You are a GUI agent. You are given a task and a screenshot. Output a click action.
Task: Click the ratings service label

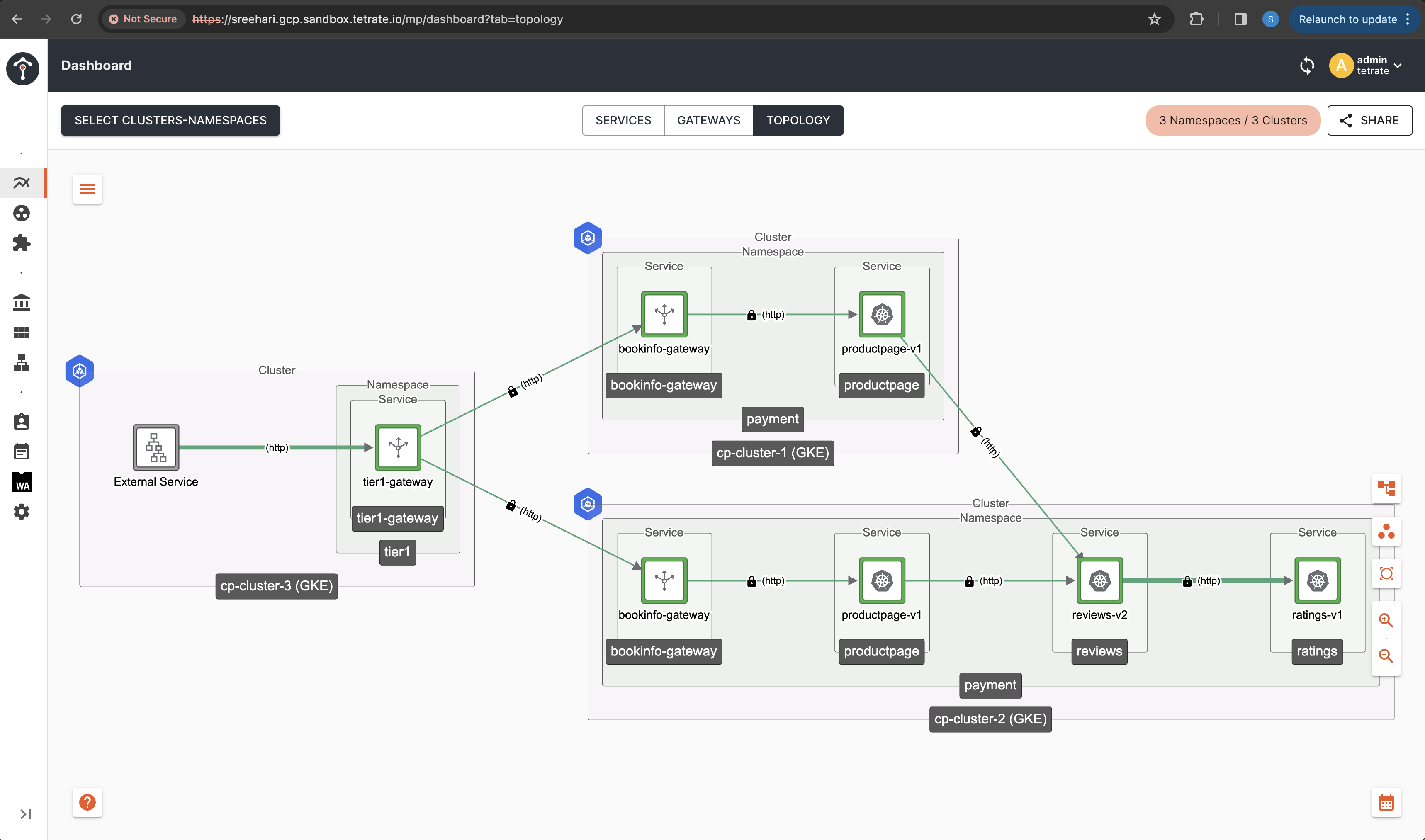(x=1317, y=651)
